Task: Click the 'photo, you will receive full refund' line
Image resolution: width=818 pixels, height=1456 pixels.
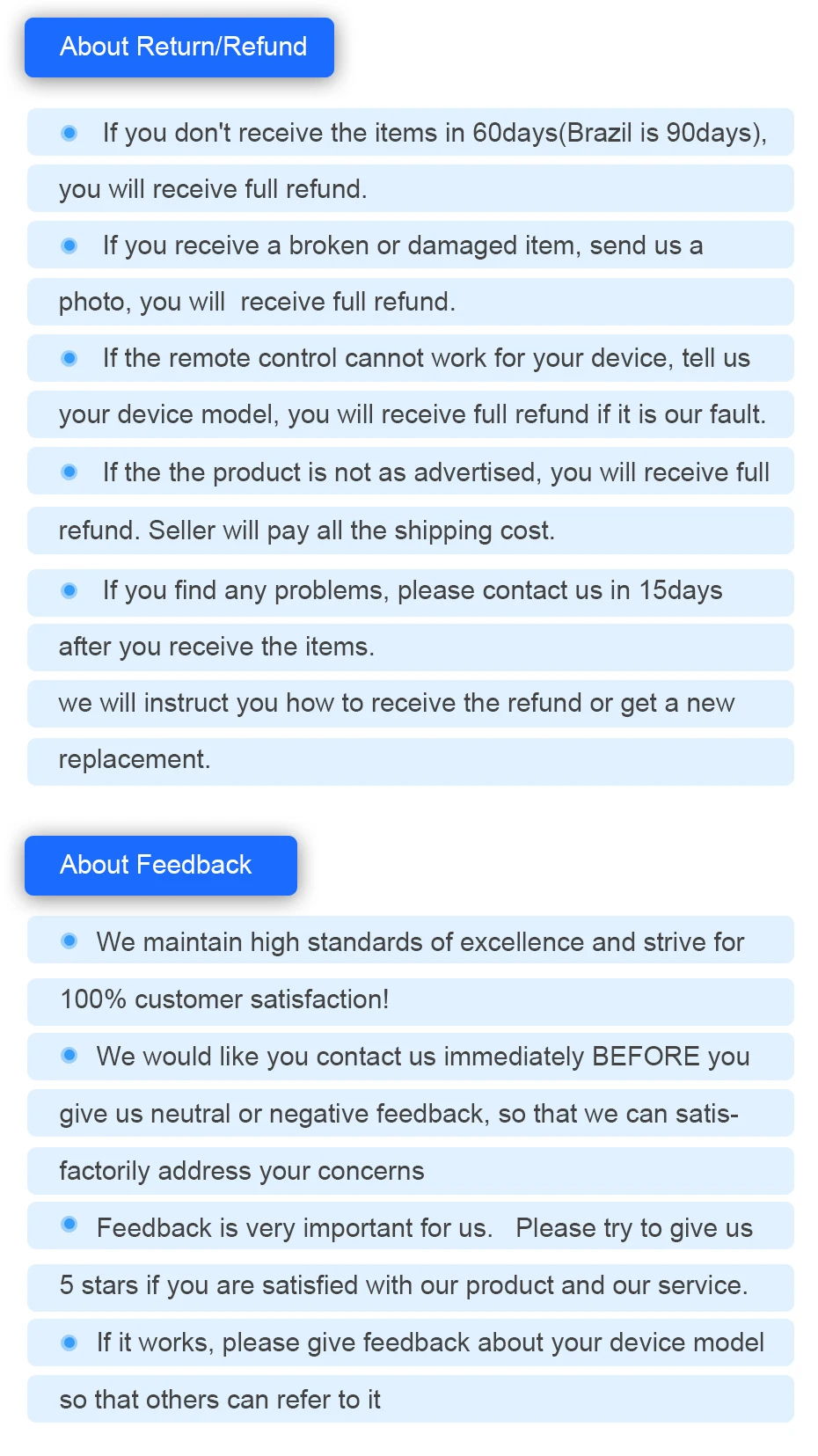Action: (257, 302)
